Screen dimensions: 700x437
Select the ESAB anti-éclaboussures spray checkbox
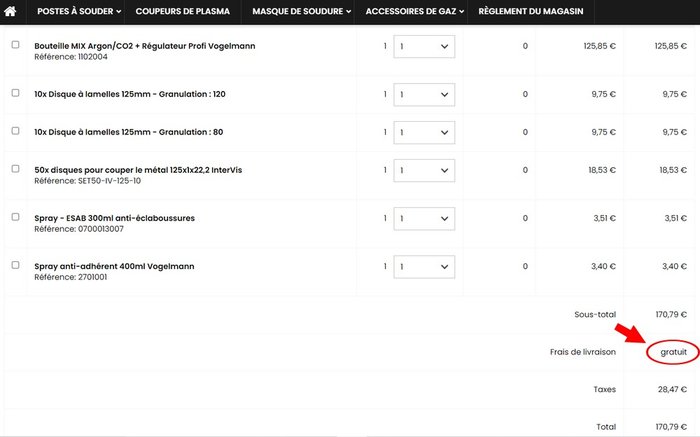tap(15, 217)
